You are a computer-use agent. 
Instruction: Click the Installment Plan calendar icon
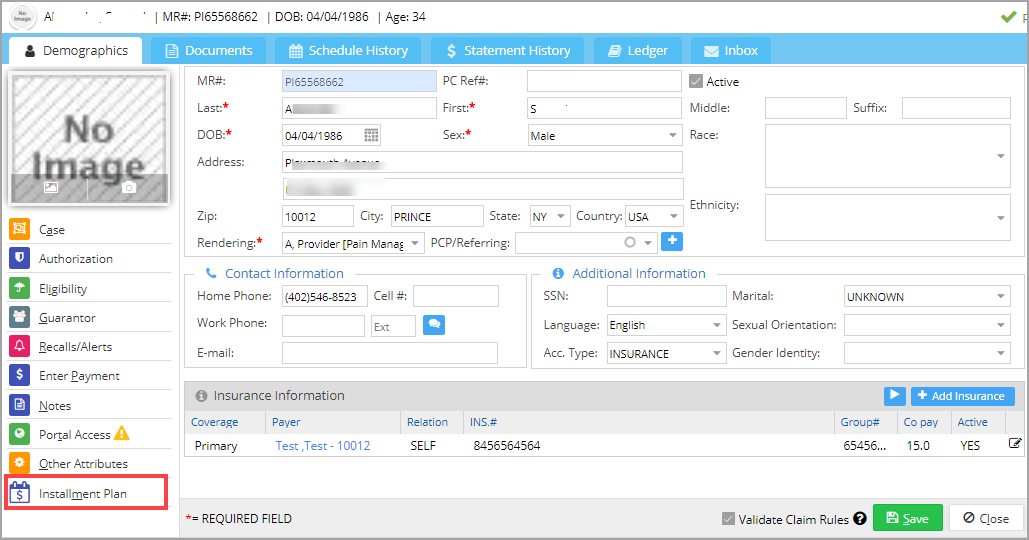click(20, 493)
